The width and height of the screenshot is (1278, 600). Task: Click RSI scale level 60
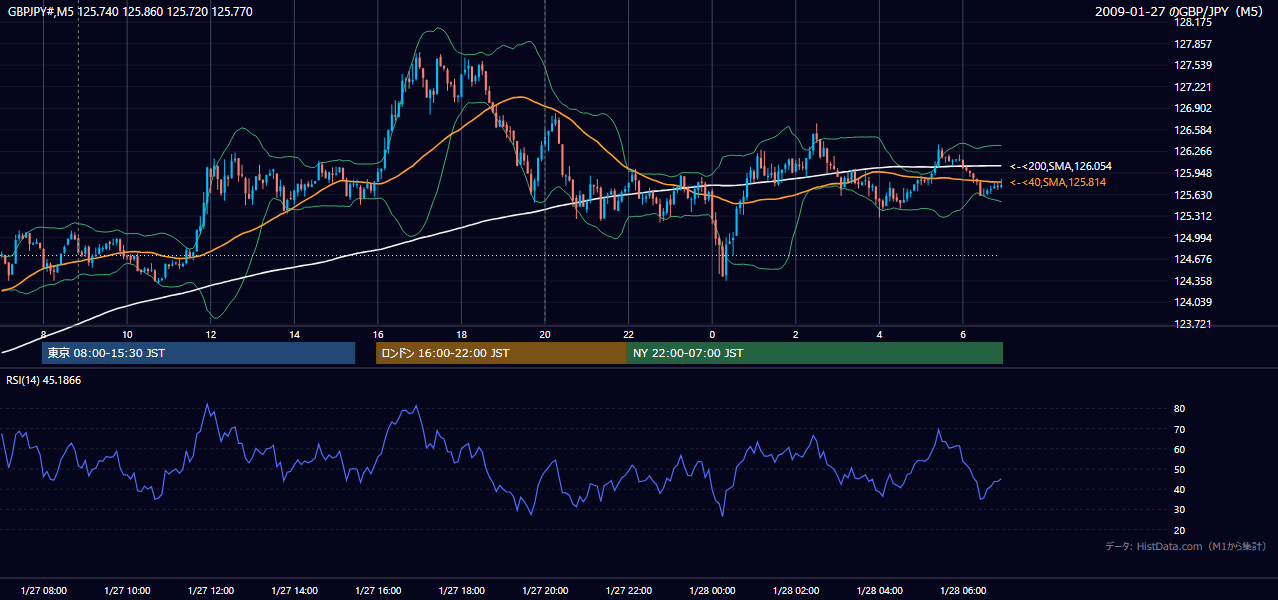coord(1179,449)
